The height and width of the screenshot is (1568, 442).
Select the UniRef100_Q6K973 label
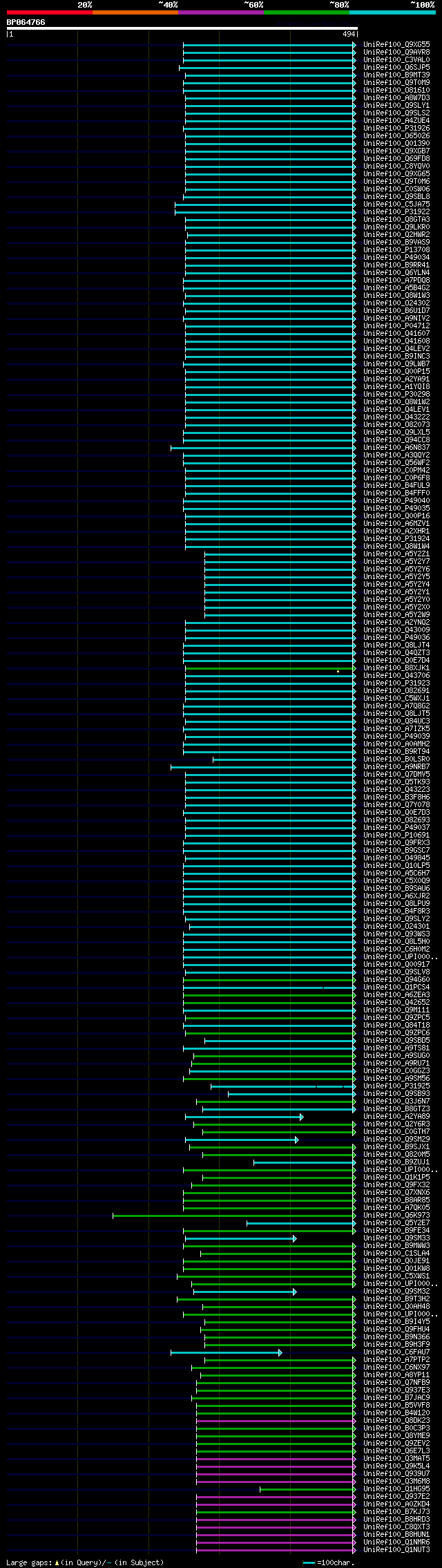coord(396,1215)
